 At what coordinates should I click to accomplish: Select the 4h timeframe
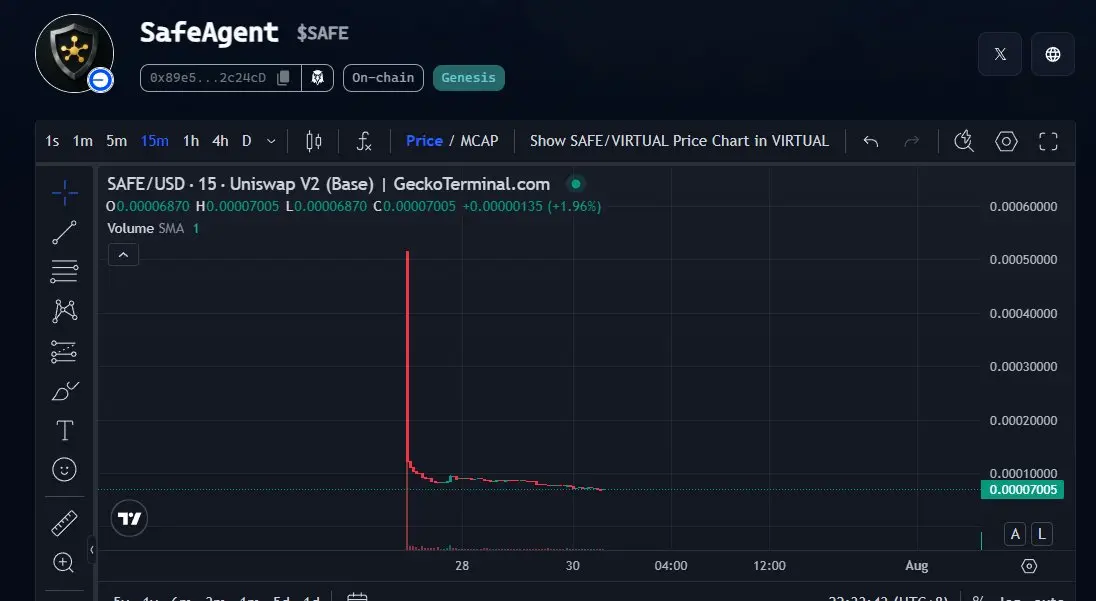click(x=220, y=141)
